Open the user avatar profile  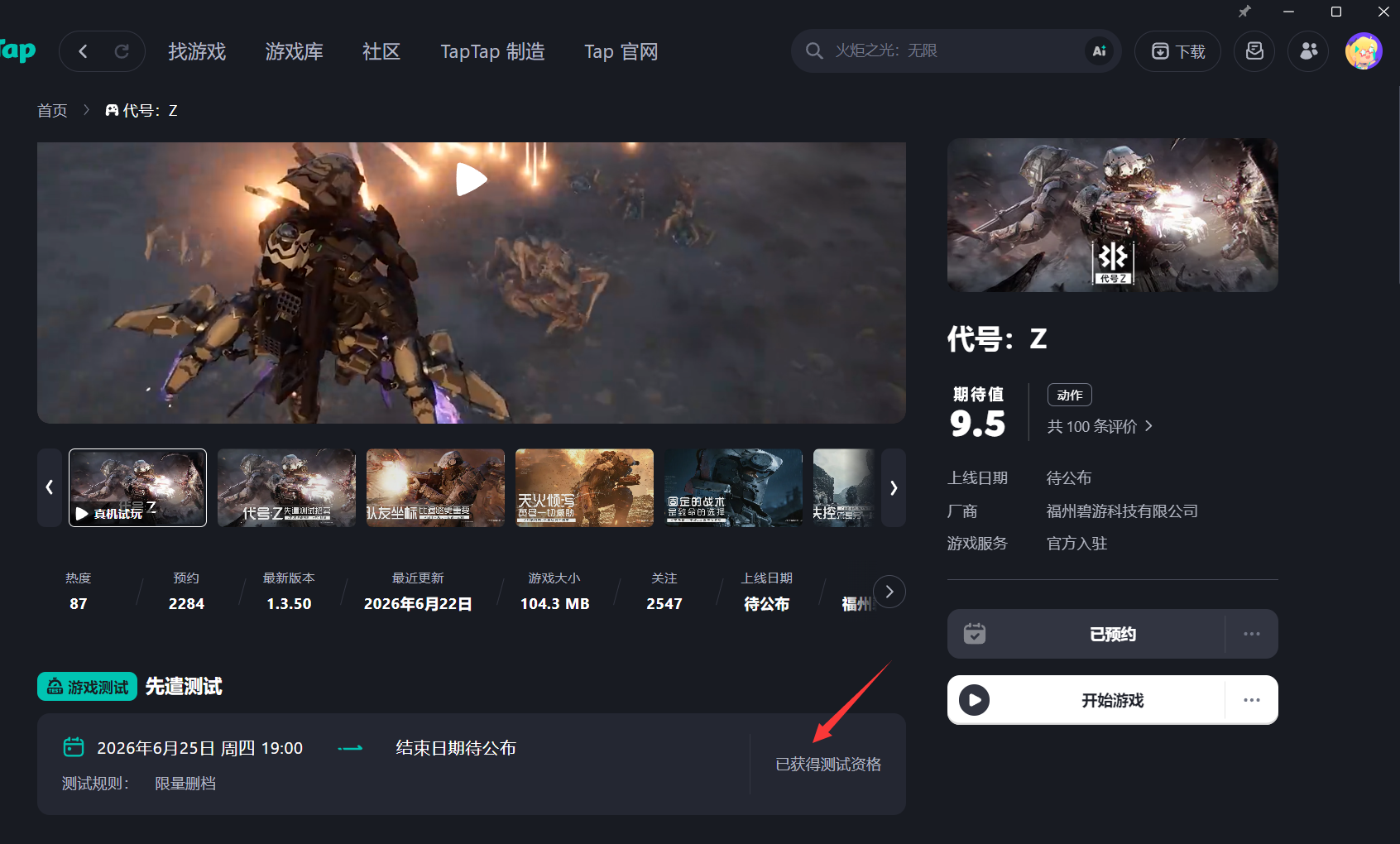pos(1364,51)
